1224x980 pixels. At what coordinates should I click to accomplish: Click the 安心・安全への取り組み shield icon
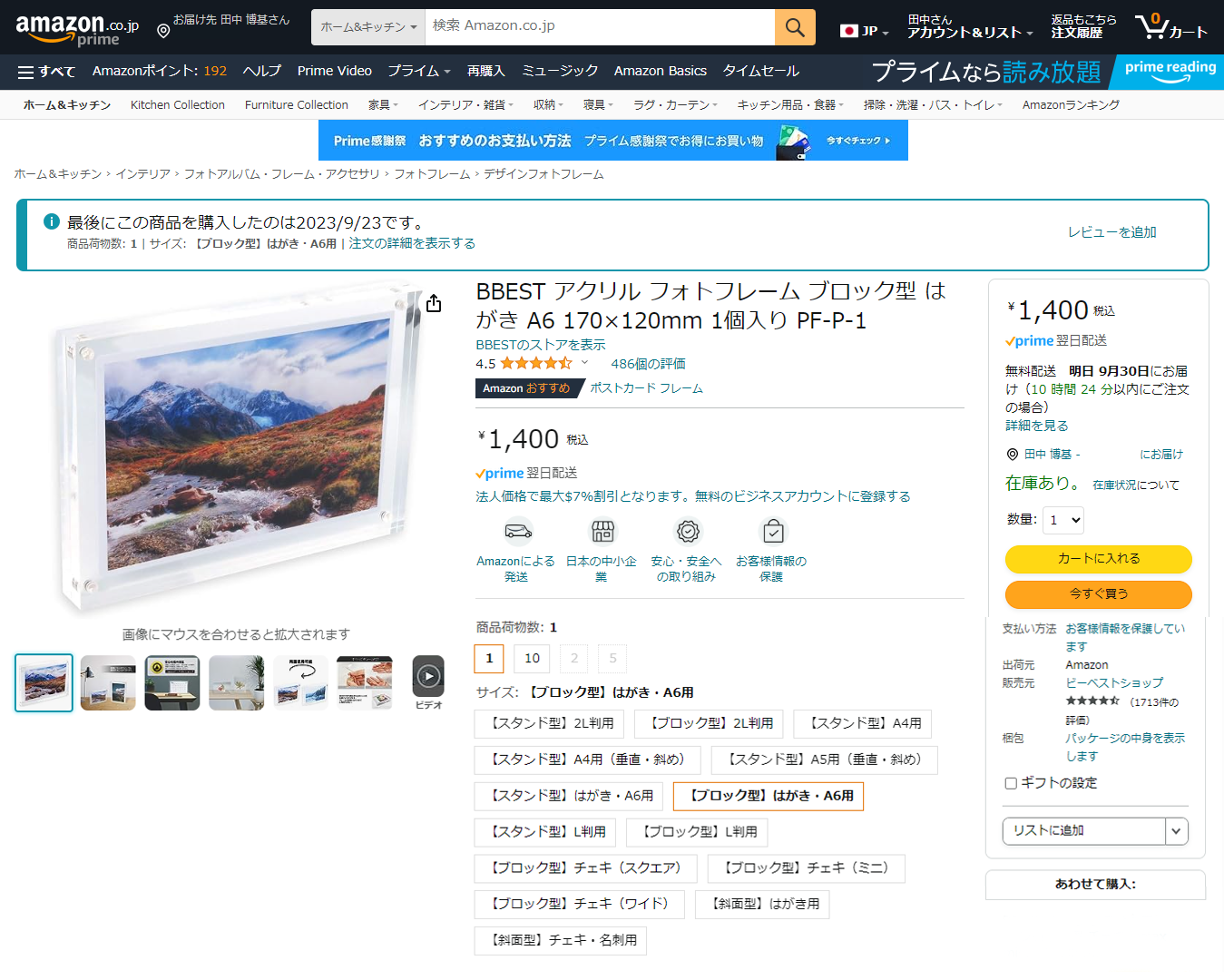pyautogui.click(x=688, y=531)
